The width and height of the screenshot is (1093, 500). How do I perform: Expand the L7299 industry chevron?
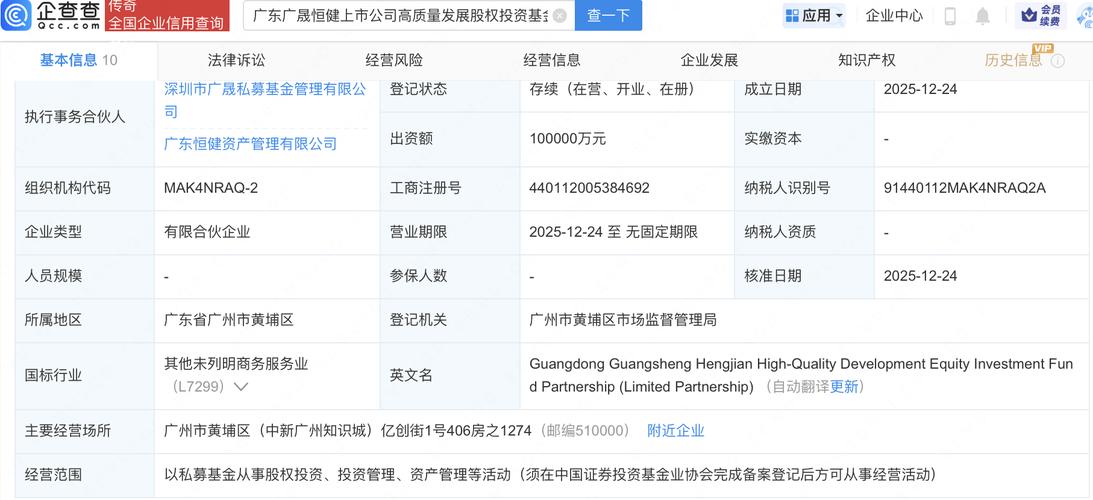(x=241, y=387)
